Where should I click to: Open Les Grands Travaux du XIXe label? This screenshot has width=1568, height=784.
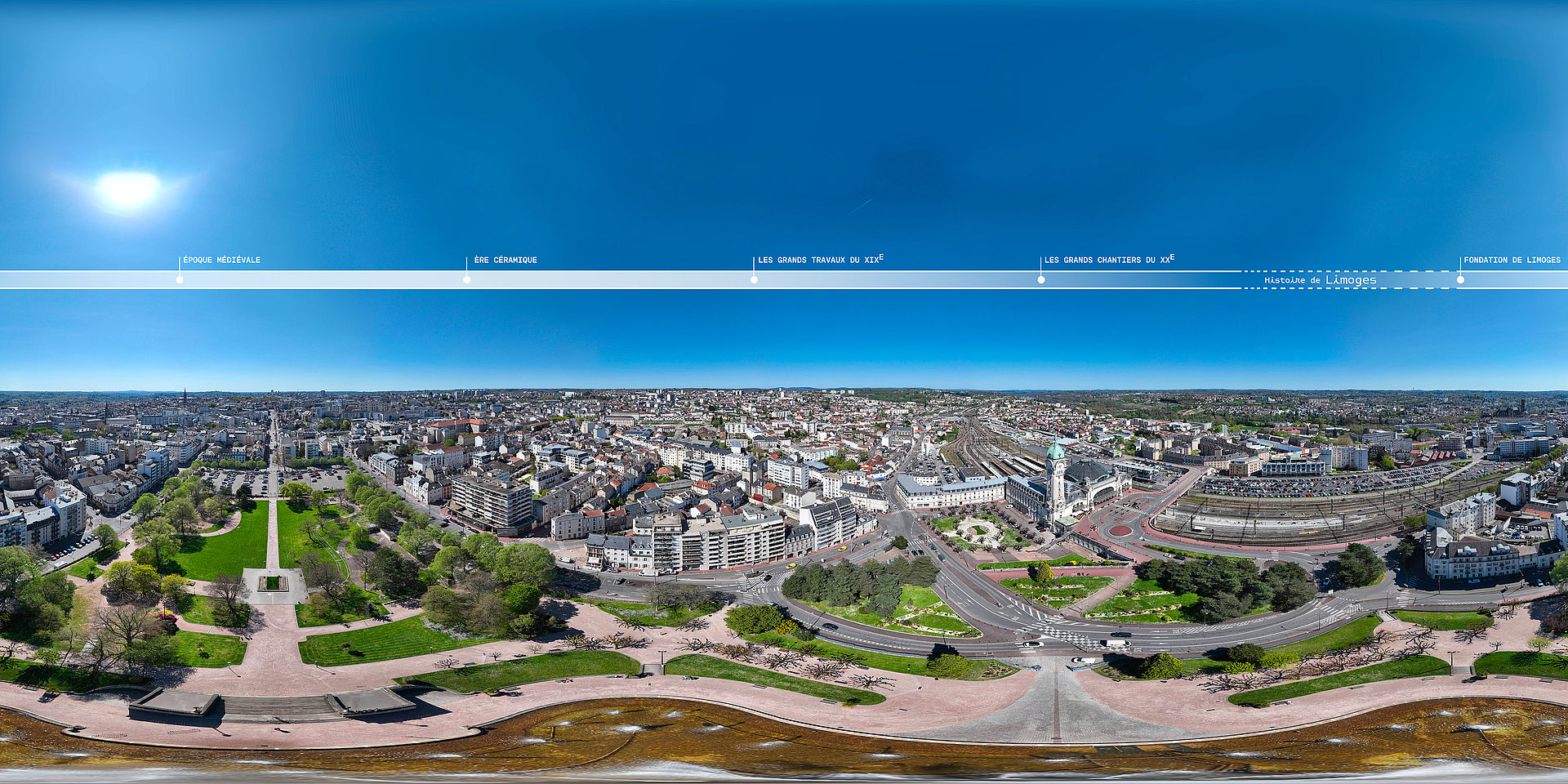click(821, 259)
